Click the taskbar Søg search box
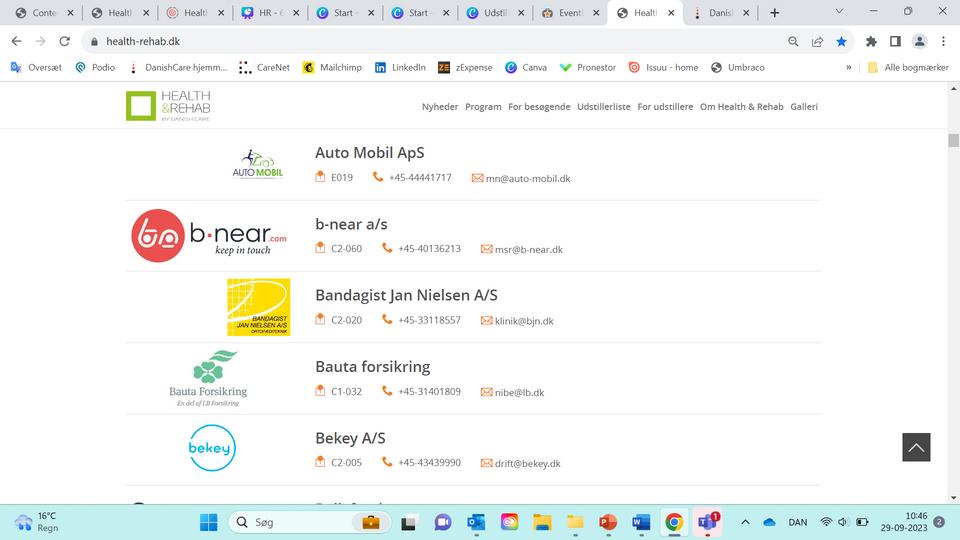Screen dimensions: 960x540 pos(309,522)
